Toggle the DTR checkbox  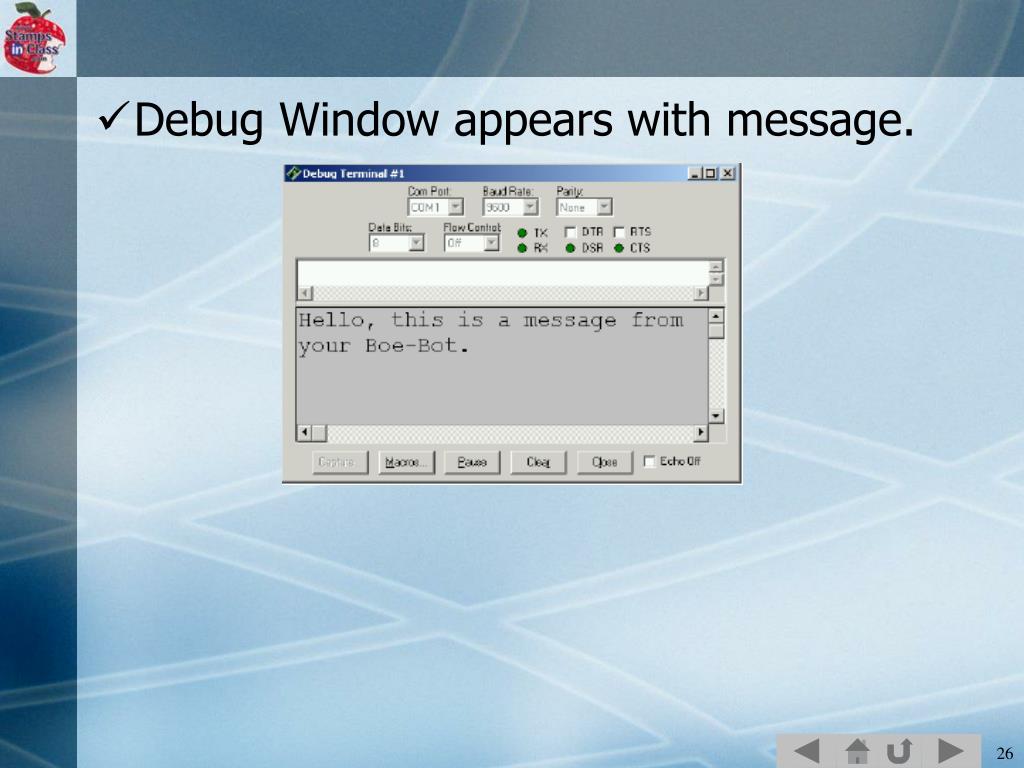(x=570, y=232)
